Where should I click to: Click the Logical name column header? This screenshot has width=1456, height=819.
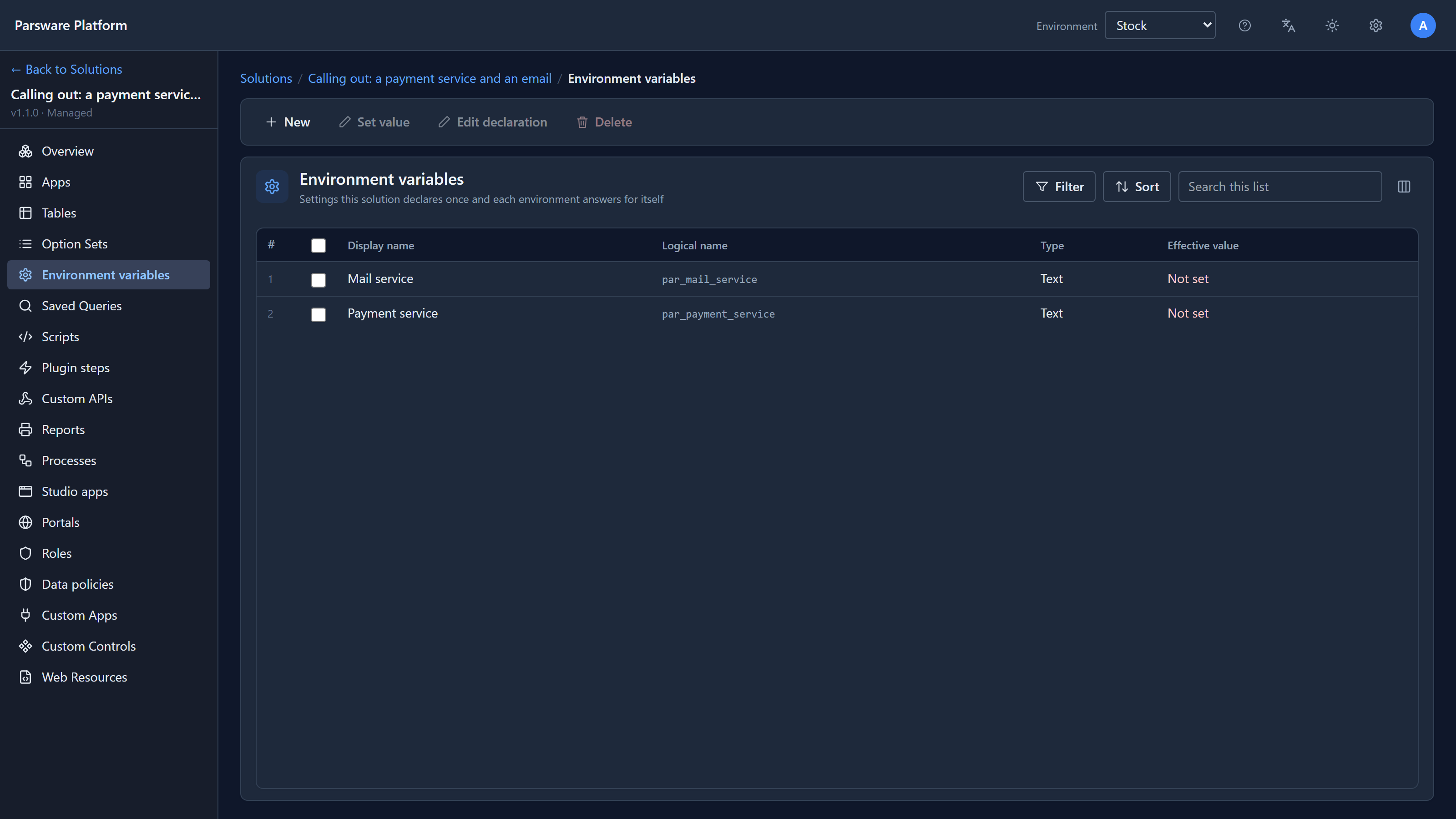(695, 245)
